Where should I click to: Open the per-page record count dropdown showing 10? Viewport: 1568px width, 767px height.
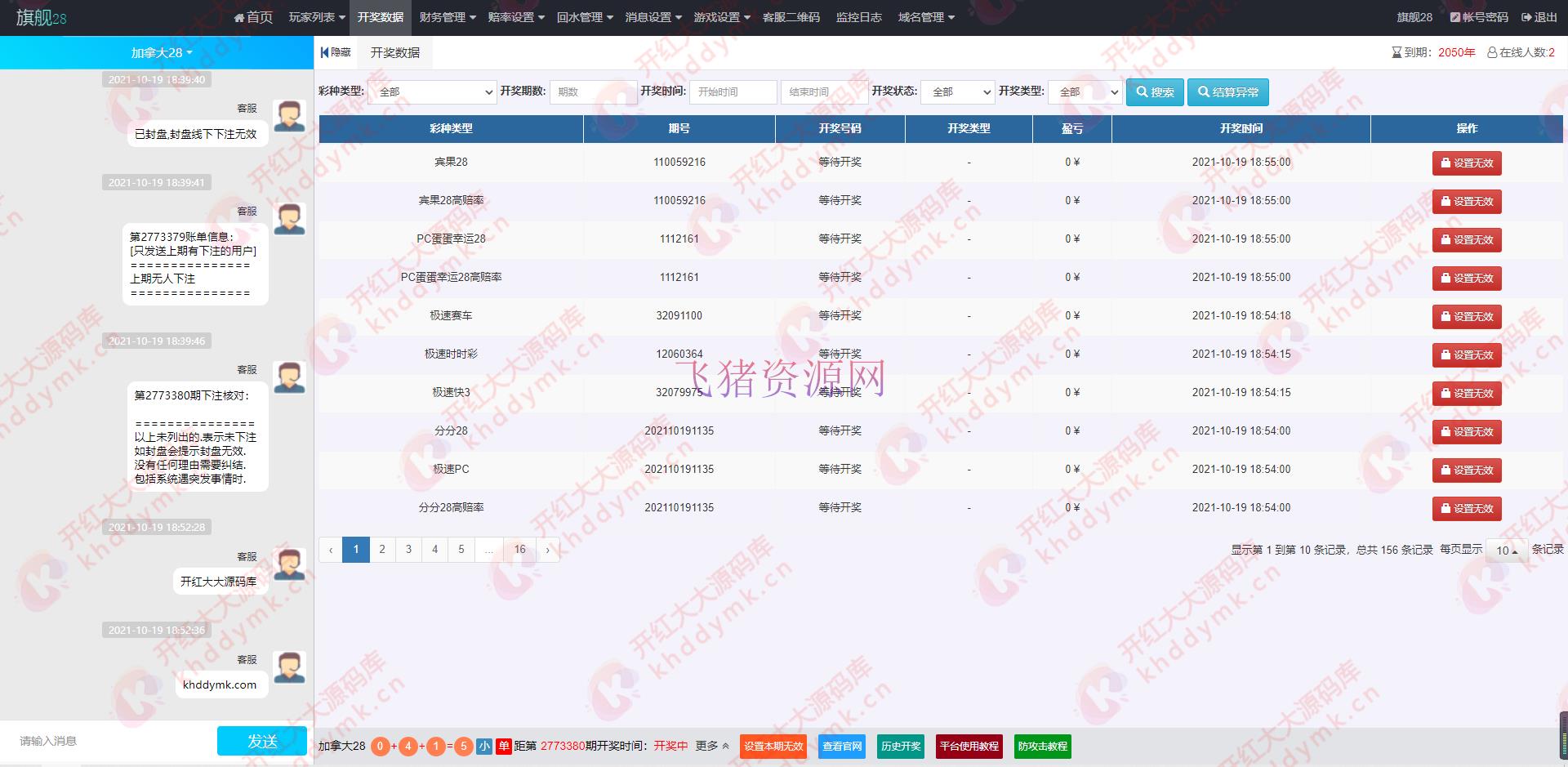tap(1507, 550)
